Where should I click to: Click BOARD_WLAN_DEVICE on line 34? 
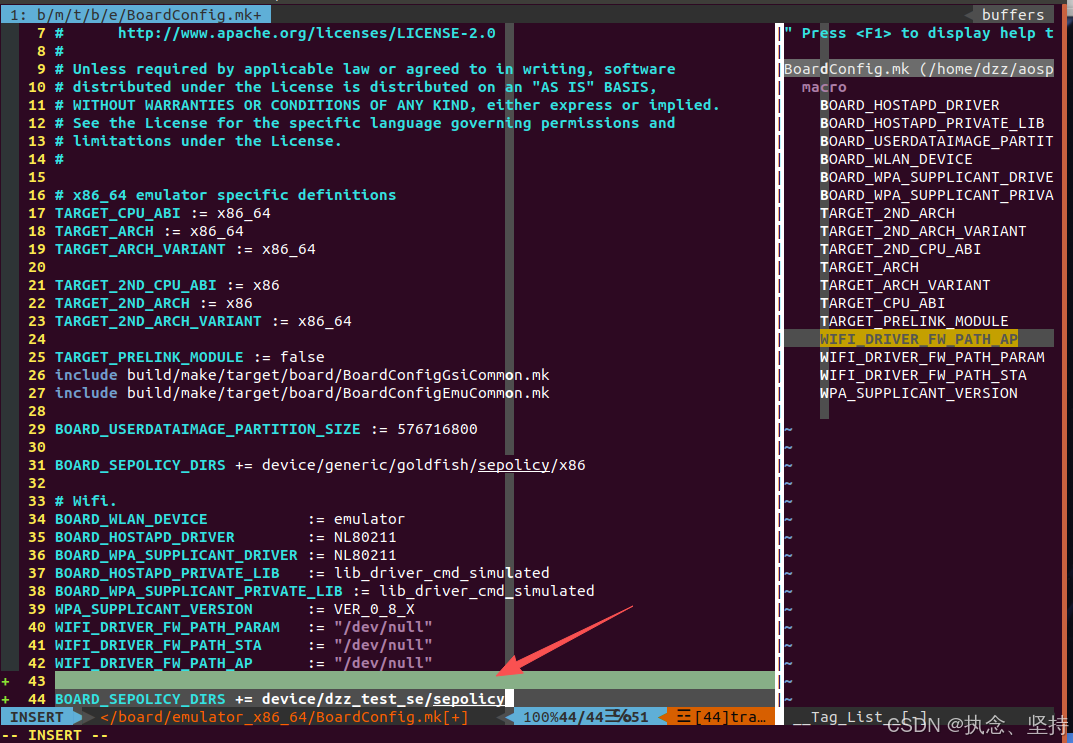click(x=131, y=519)
